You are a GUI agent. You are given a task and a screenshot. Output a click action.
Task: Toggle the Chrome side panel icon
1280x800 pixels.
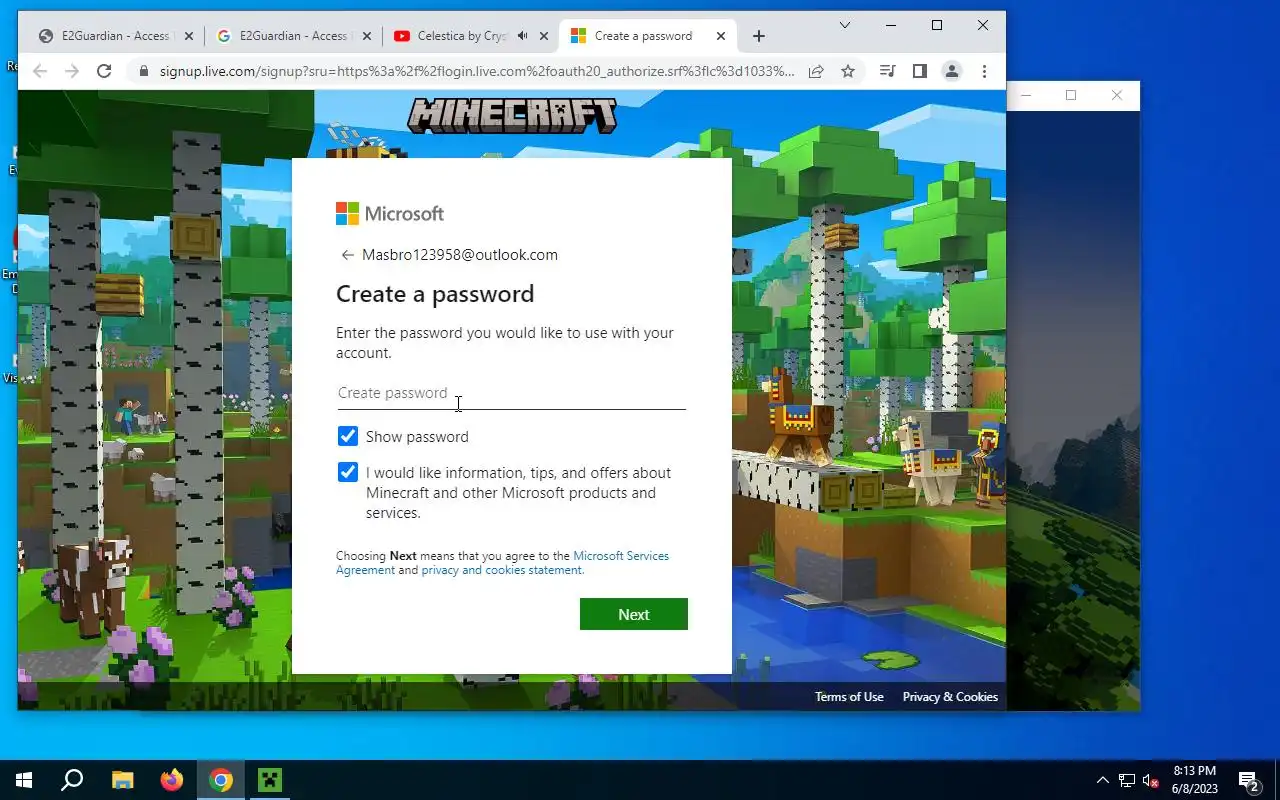tap(919, 71)
